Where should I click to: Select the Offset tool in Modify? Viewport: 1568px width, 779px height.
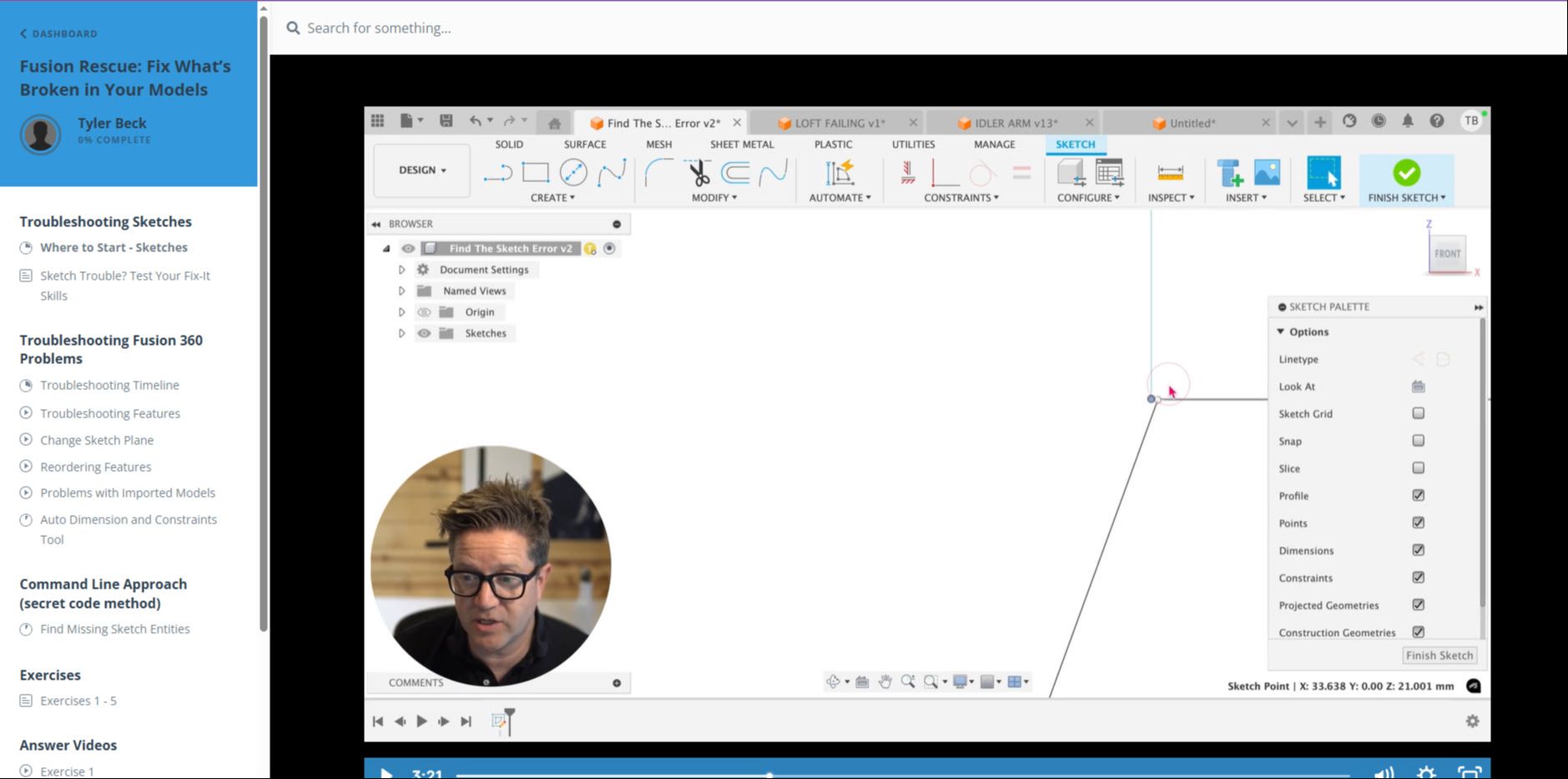tap(735, 173)
